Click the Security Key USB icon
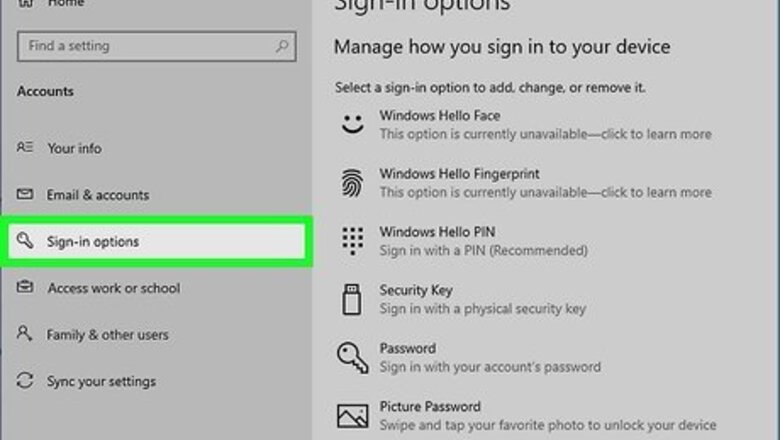 [352, 298]
